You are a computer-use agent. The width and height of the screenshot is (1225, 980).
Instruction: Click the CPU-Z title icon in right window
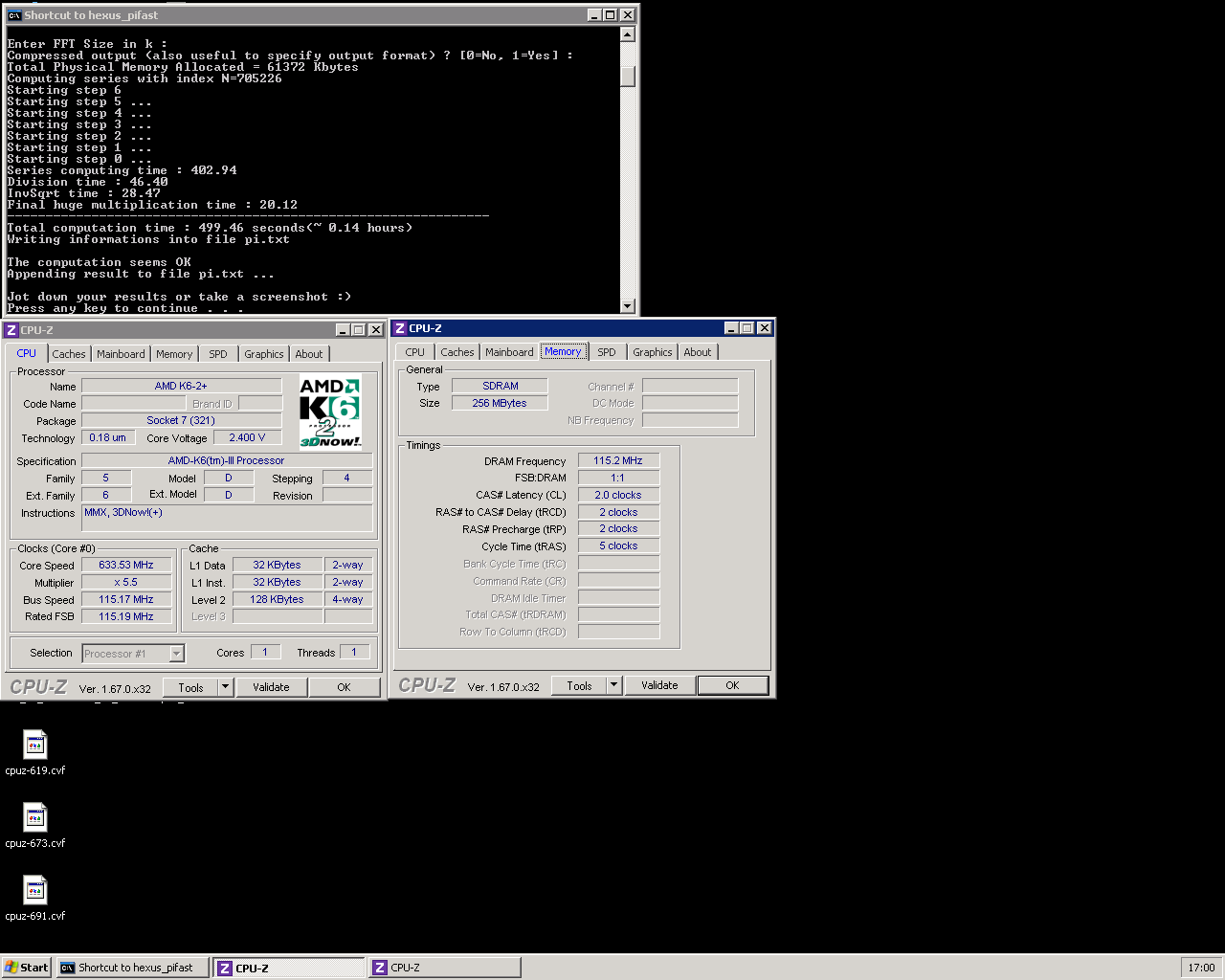pyautogui.click(x=400, y=328)
